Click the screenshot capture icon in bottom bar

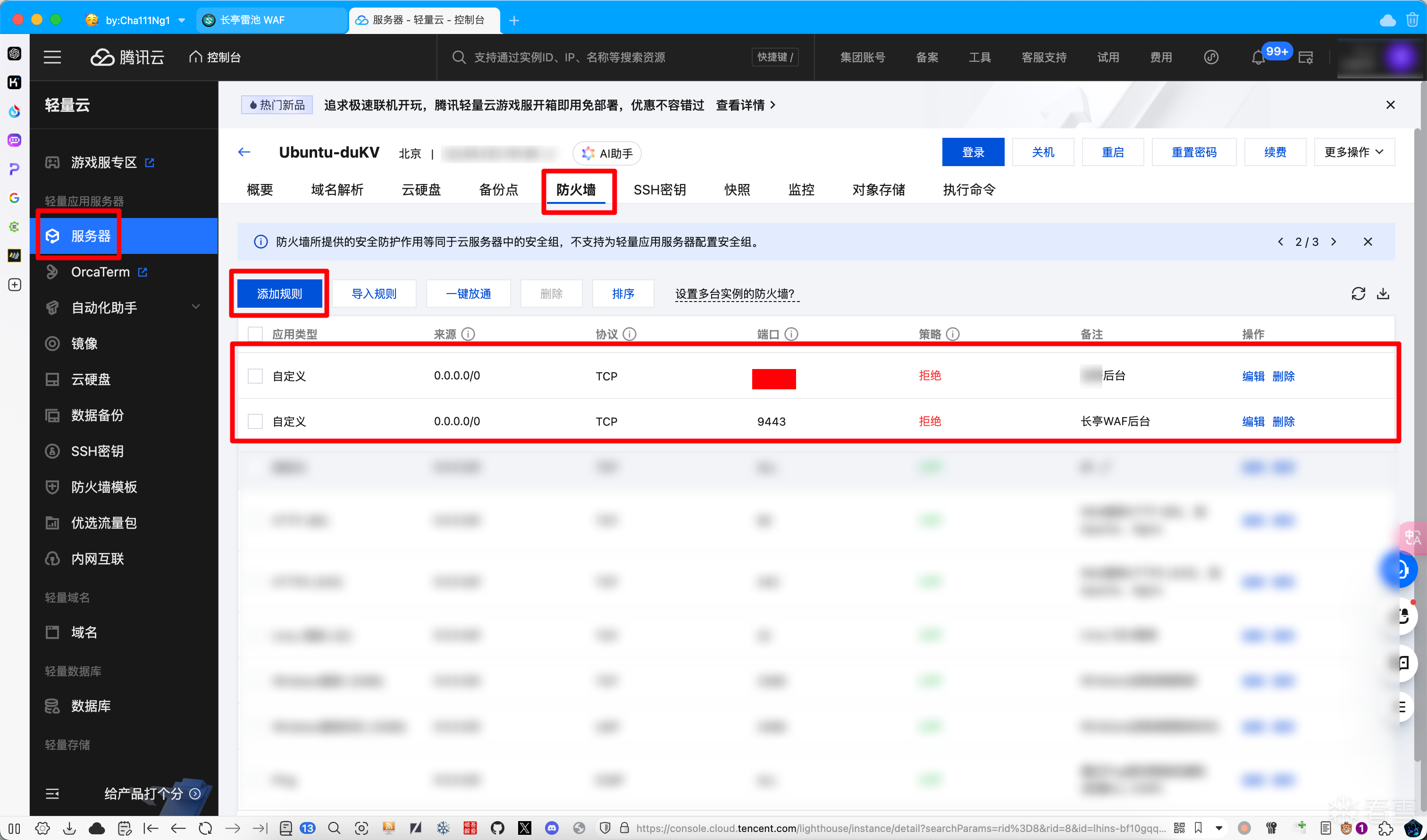click(361, 828)
